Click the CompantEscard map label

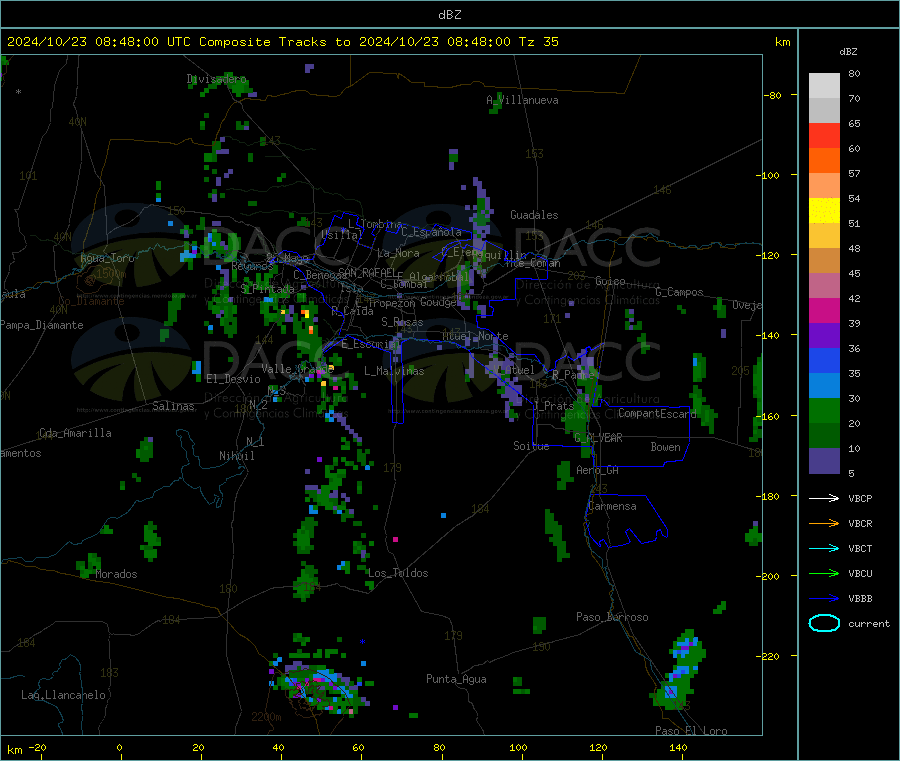click(x=657, y=413)
